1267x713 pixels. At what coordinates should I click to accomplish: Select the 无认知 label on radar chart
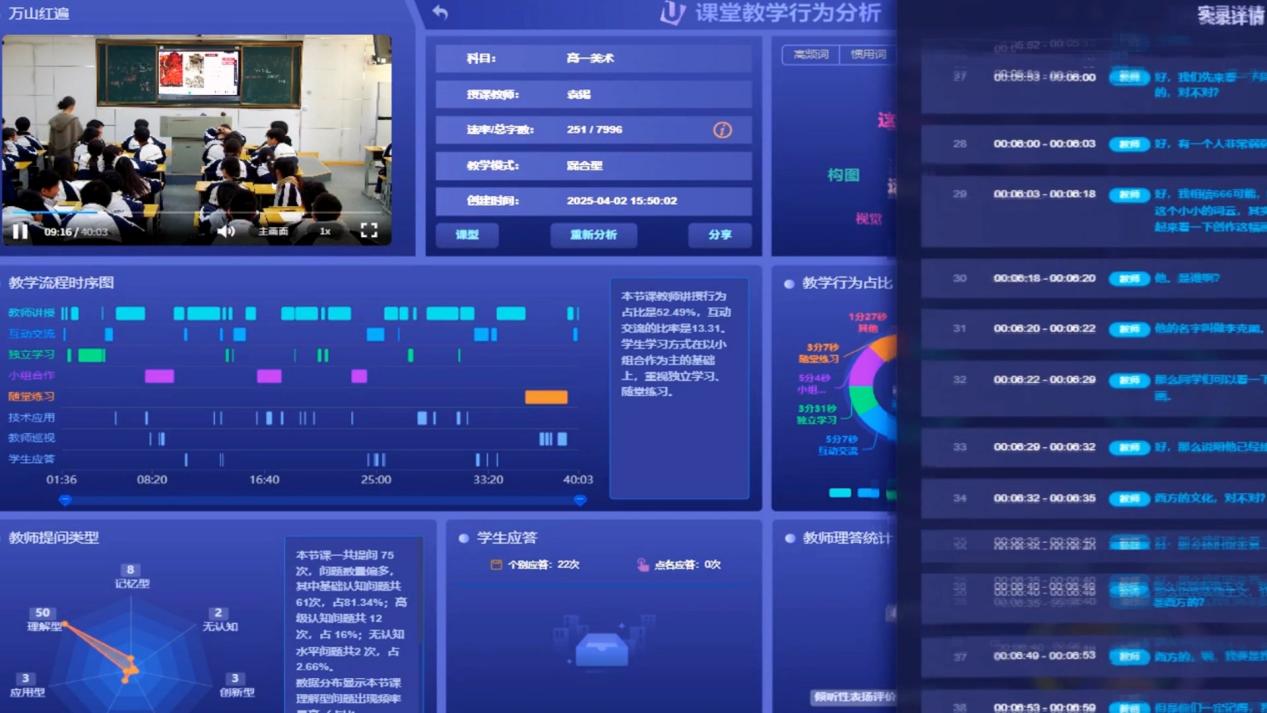pyautogui.click(x=220, y=627)
